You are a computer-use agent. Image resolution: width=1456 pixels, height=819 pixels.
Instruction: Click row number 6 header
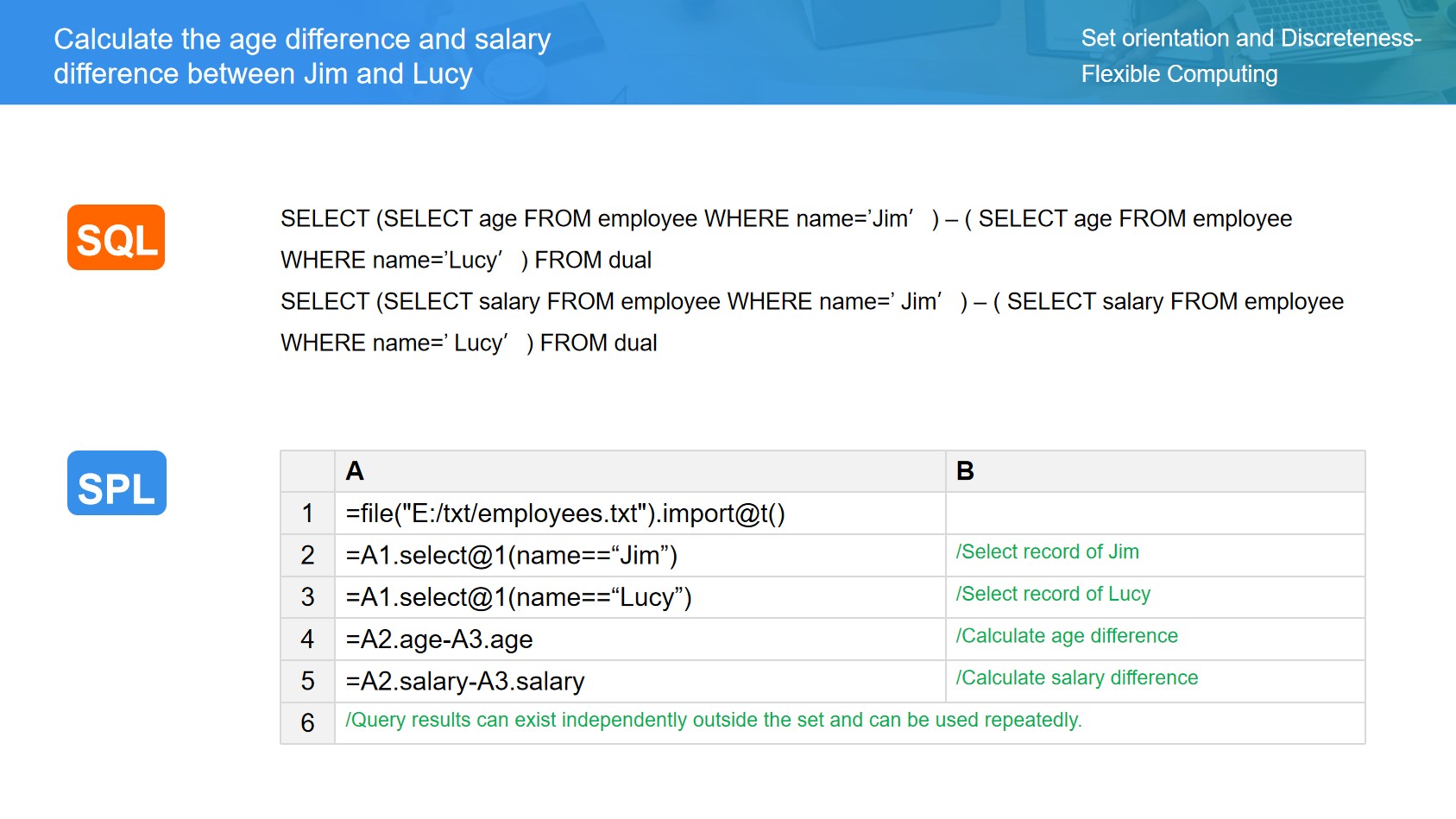click(x=307, y=722)
